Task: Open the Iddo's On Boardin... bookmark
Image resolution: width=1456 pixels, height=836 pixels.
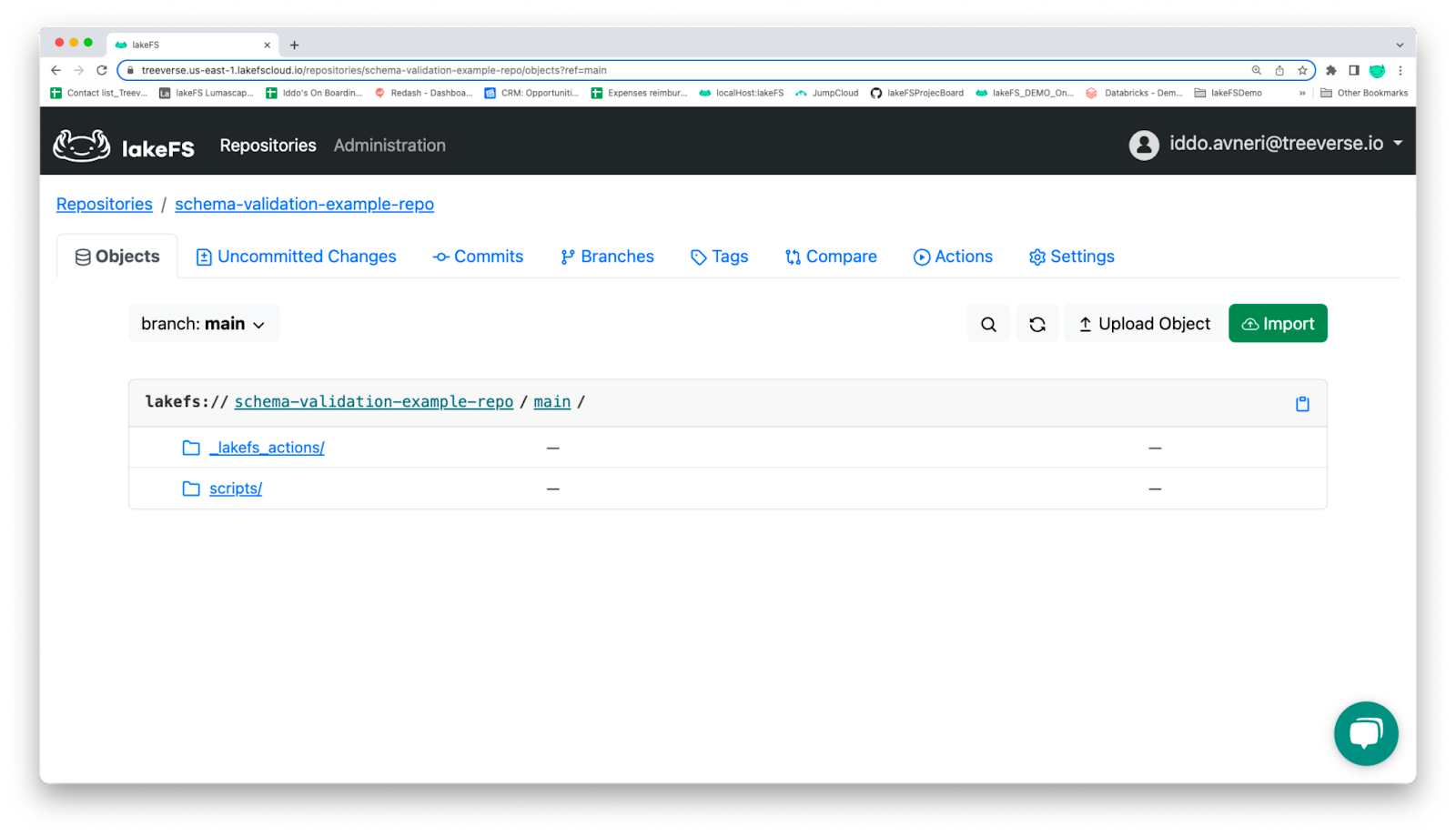Action: [x=314, y=93]
